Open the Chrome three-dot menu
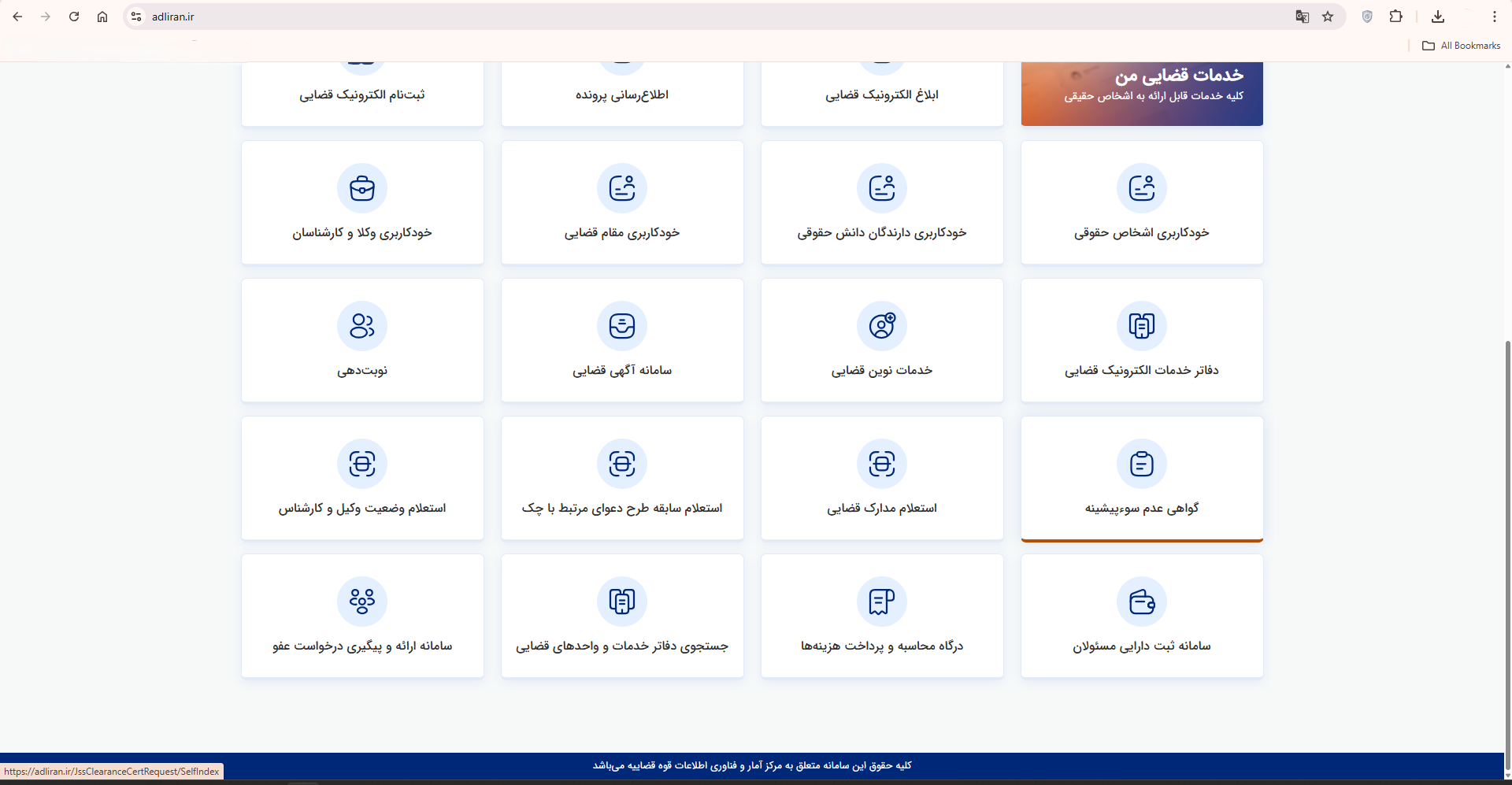This screenshot has height=785, width=1512. (x=1494, y=17)
